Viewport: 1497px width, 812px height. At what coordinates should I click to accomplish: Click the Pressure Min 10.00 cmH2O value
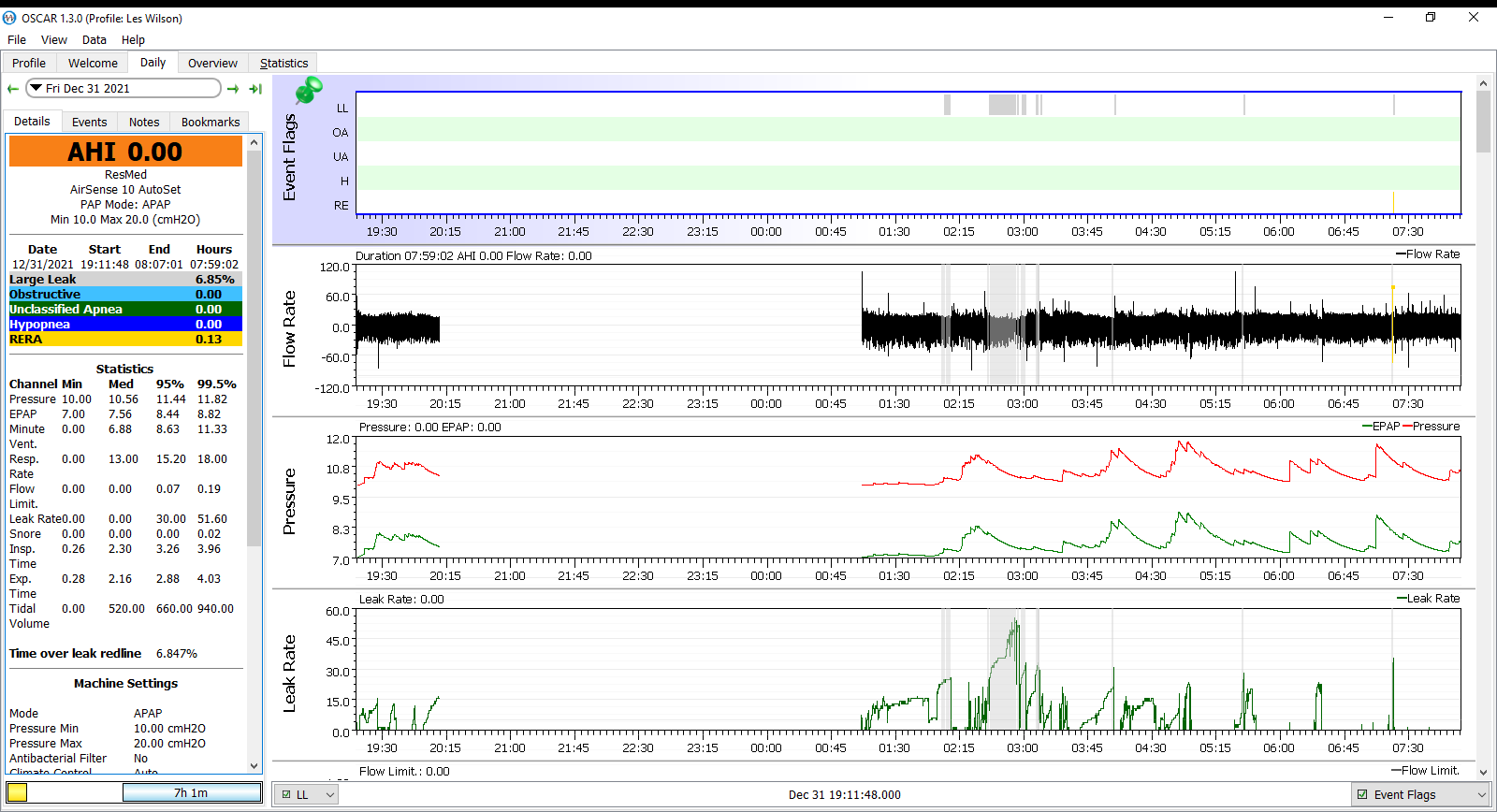click(x=169, y=728)
